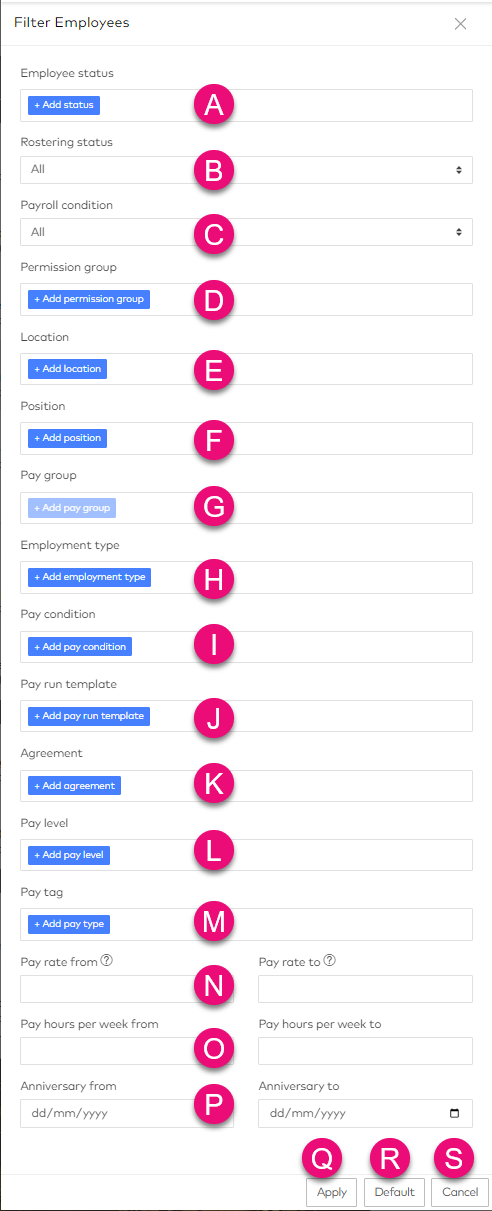The image size is (492, 1211).
Task: Click Add agreement button
Action: [74, 786]
